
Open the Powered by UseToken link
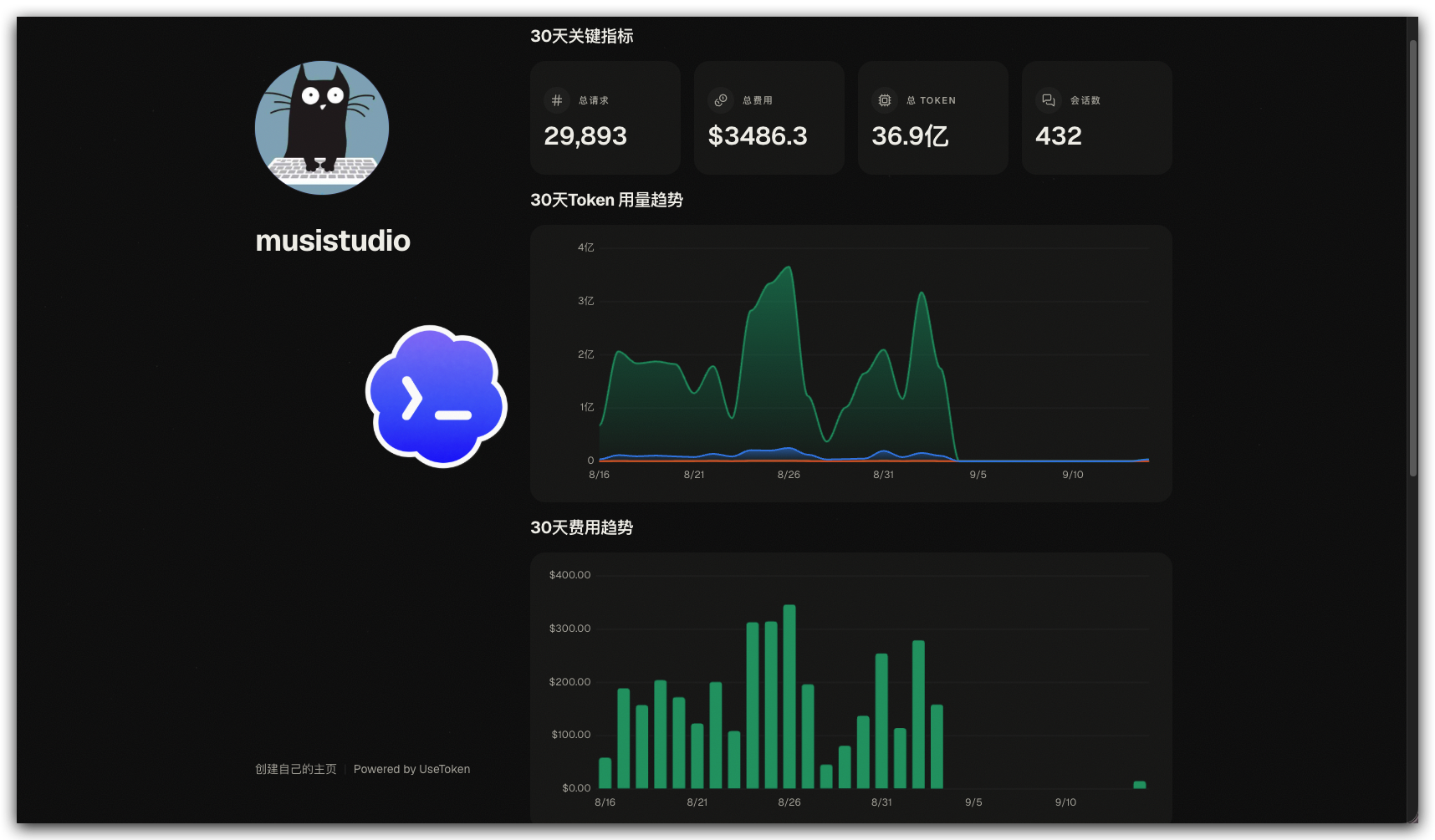click(411, 769)
